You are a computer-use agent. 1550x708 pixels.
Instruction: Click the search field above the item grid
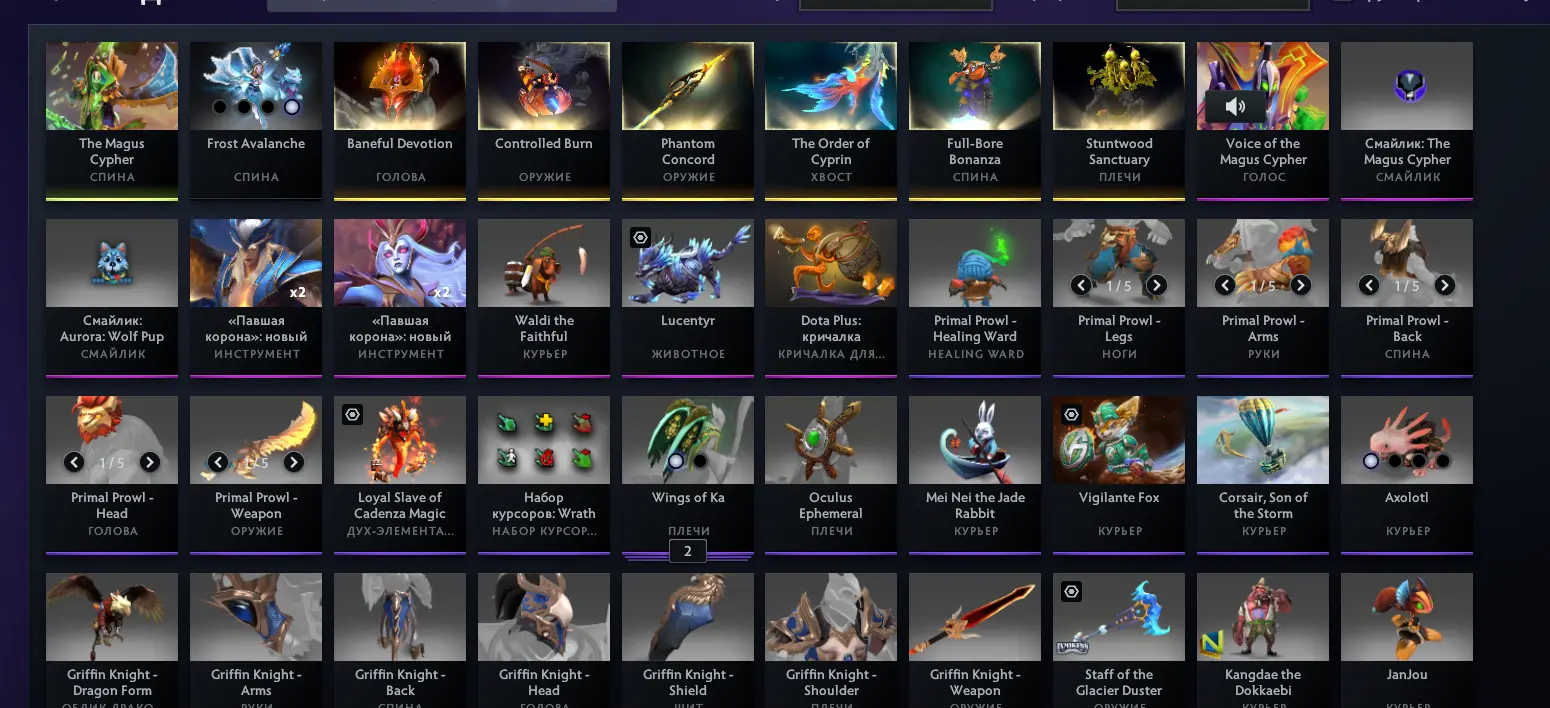pyautogui.click(x=442, y=5)
